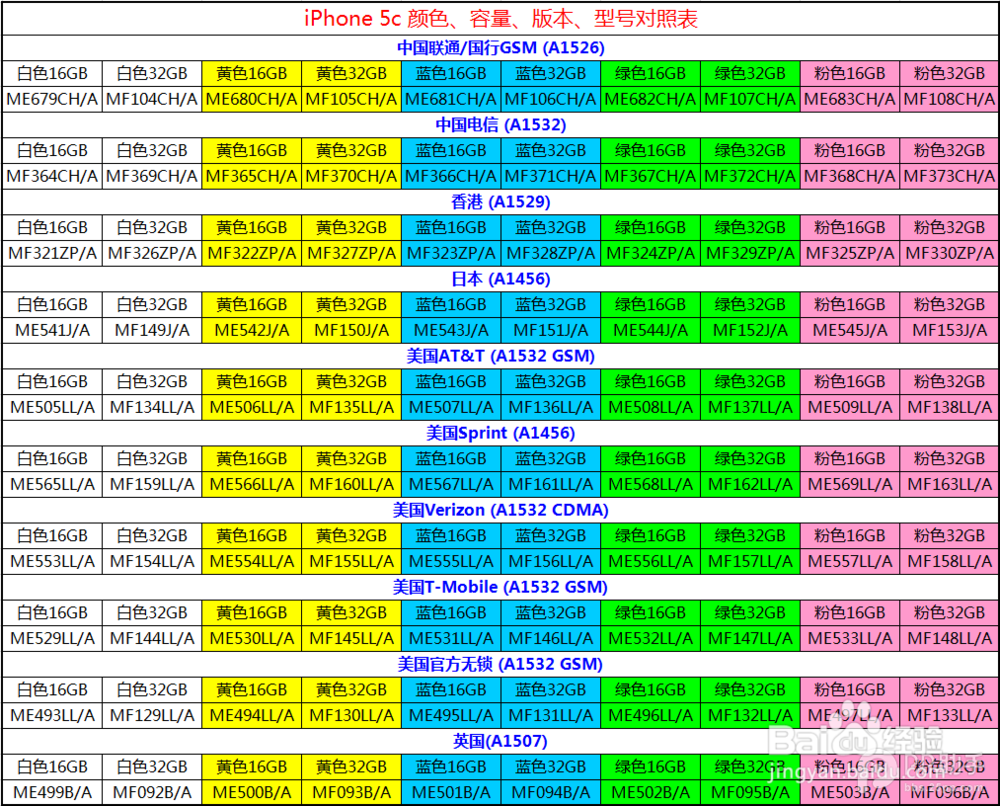Select the 美国Verizon (A1532 CDMA) header
The width and height of the screenshot is (1000, 806).
tap(501, 511)
